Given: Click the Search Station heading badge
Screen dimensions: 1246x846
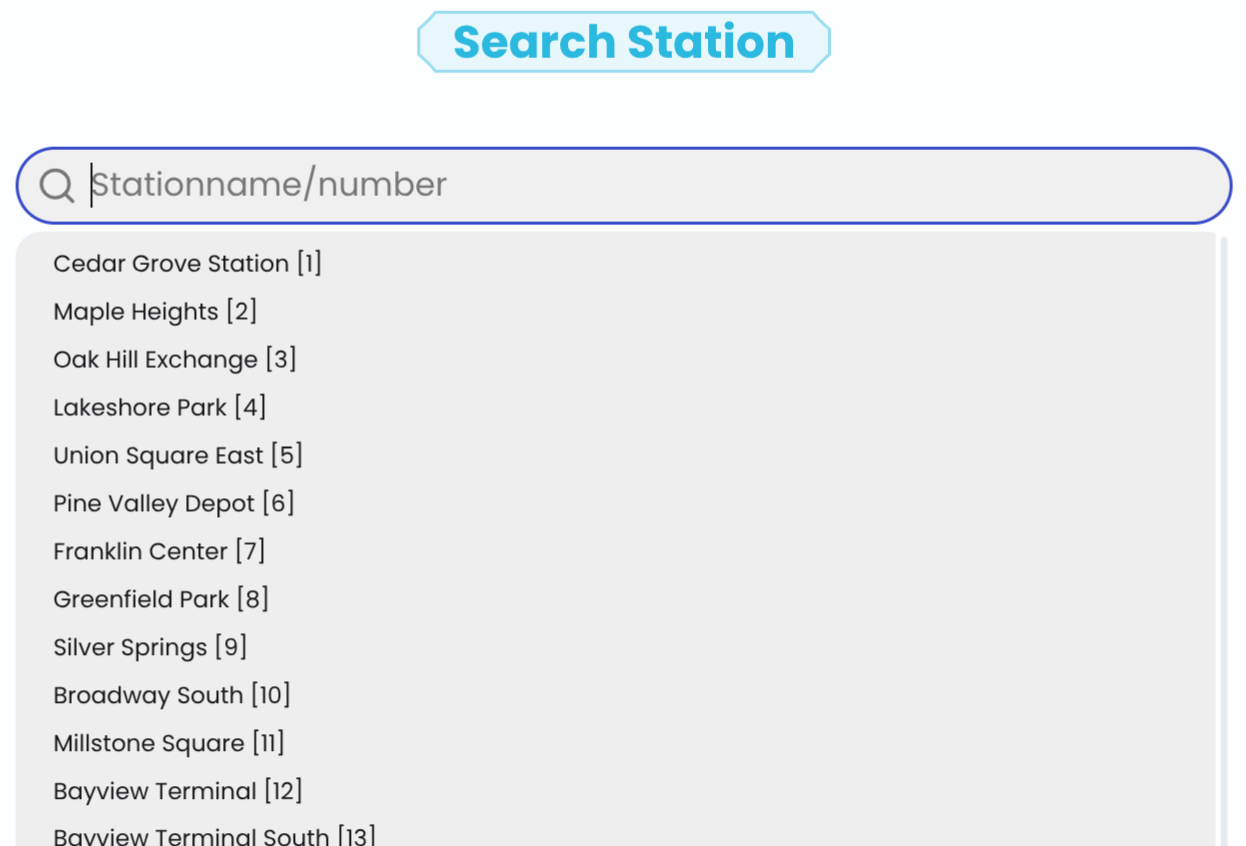Looking at the screenshot, I should point(623,42).
